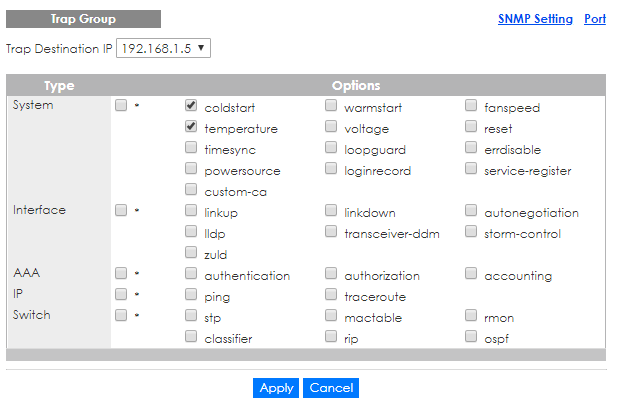Open the SNMP Setting link
The height and width of the screenshot is (412, 627).
click(x=535, y=19)
